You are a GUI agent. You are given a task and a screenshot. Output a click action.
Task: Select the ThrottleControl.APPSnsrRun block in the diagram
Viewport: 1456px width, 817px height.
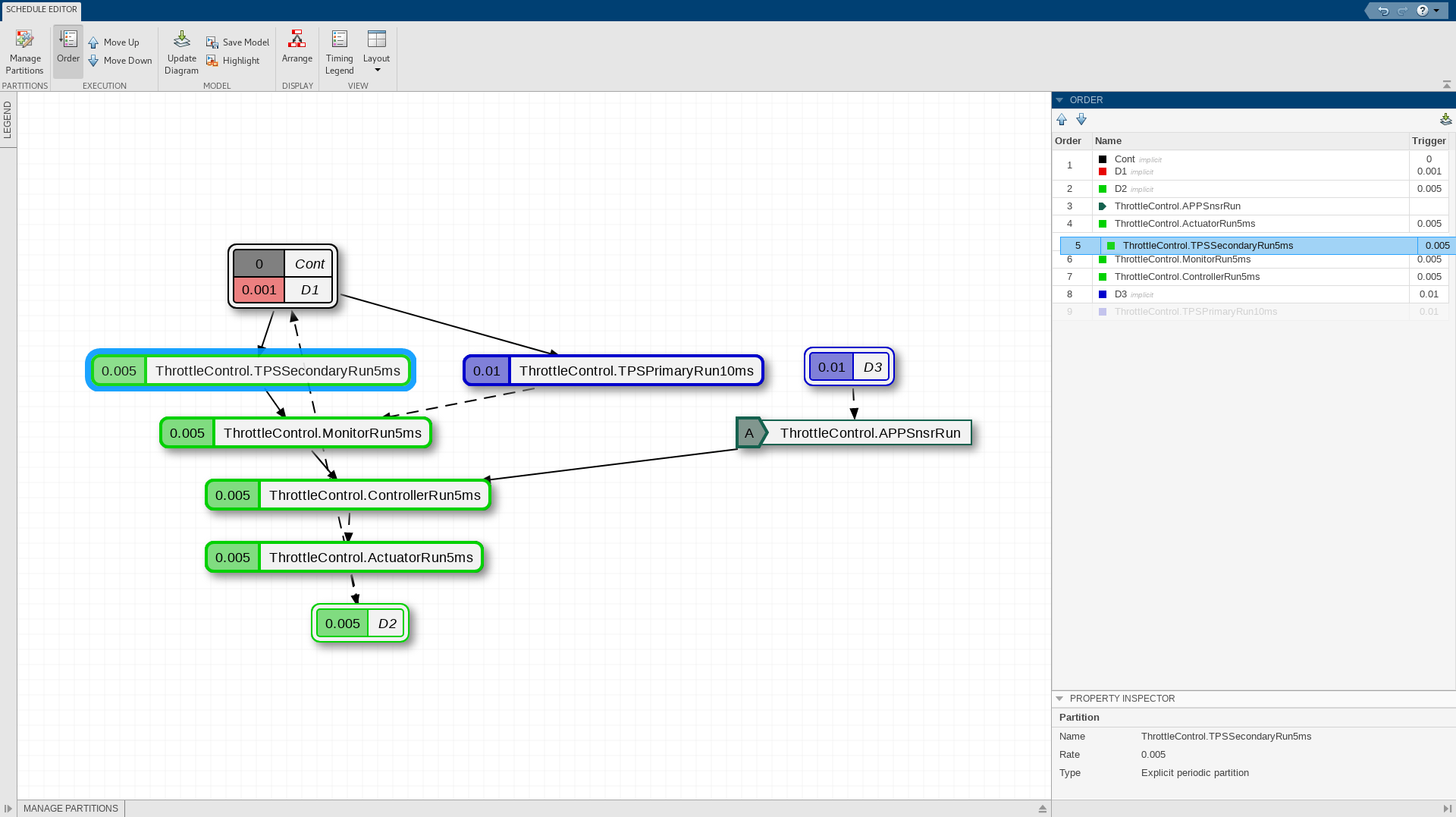(854, 433)
